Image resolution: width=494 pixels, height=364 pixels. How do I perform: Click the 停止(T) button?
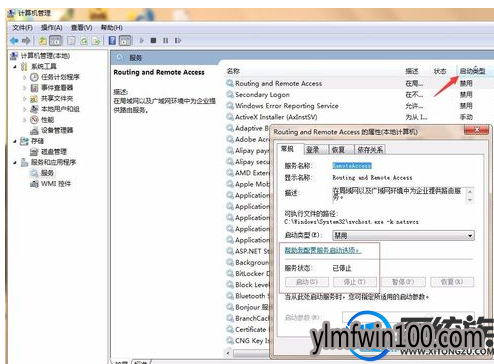pyautogui.click(x=355, y=282)
